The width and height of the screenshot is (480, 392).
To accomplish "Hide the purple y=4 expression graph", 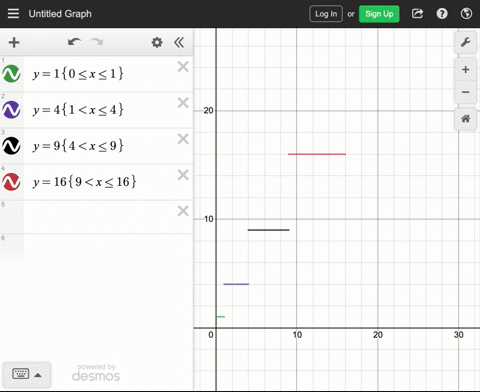I will (11, 110).
